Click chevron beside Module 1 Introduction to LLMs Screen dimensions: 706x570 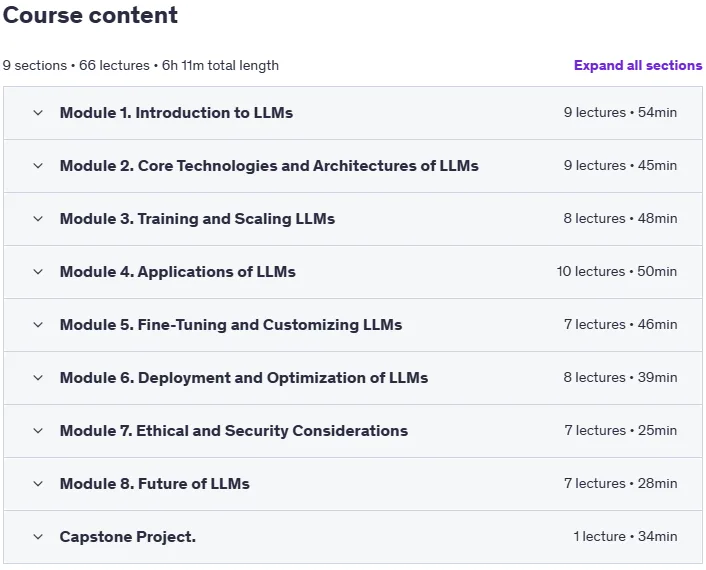click(x=38, y=113)
